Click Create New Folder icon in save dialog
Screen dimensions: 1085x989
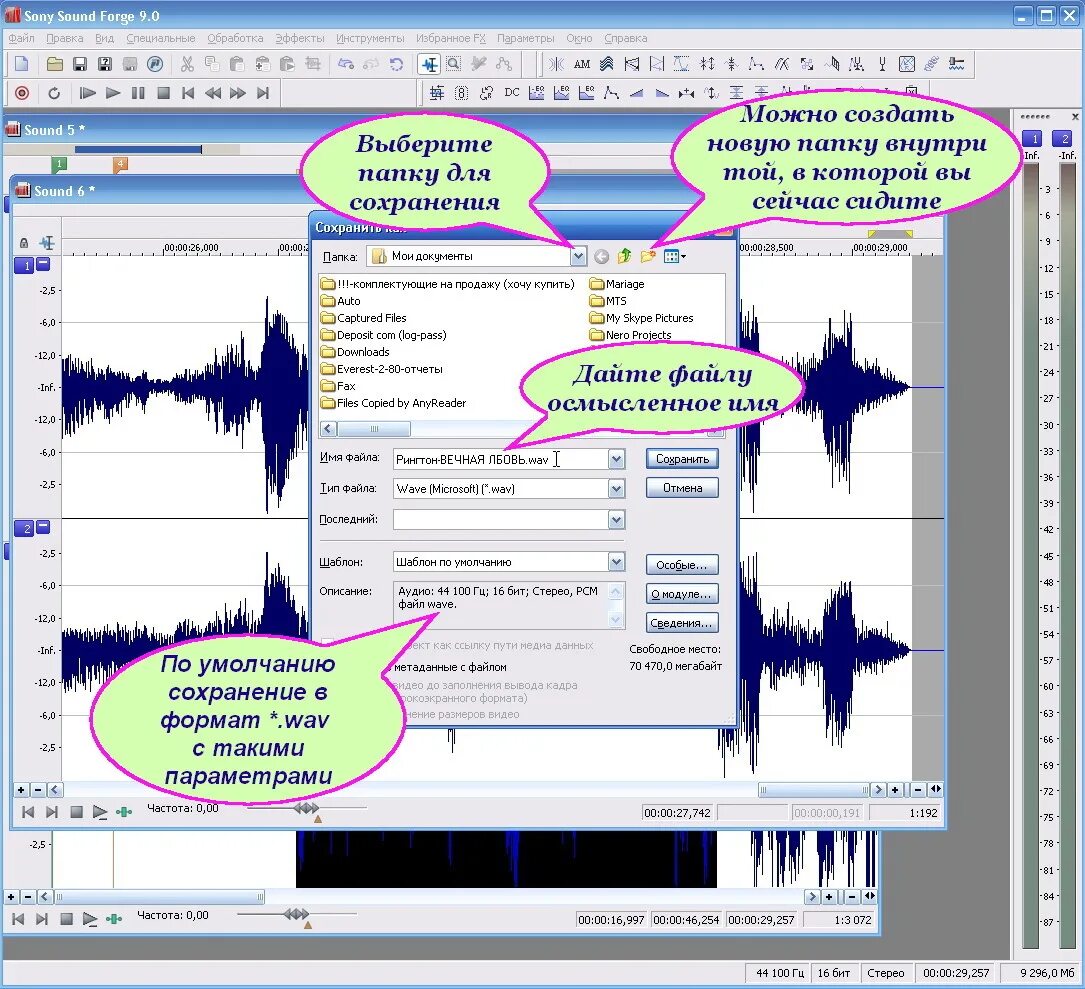click(x=648, y=257)
